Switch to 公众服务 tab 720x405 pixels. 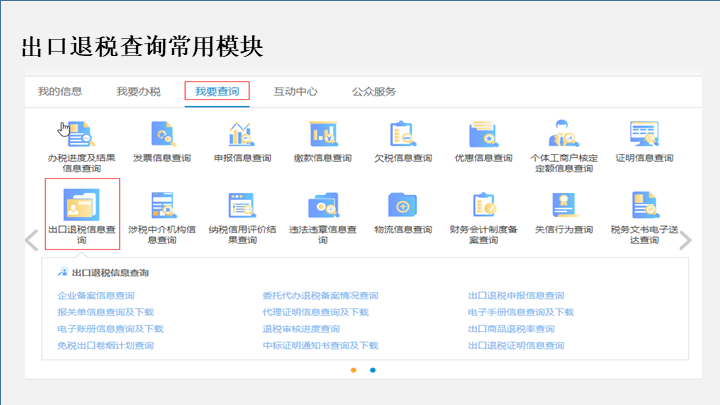[374, 91]
